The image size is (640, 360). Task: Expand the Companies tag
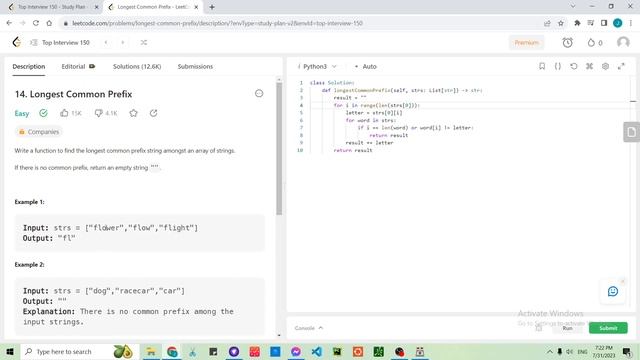coord(39,132)
